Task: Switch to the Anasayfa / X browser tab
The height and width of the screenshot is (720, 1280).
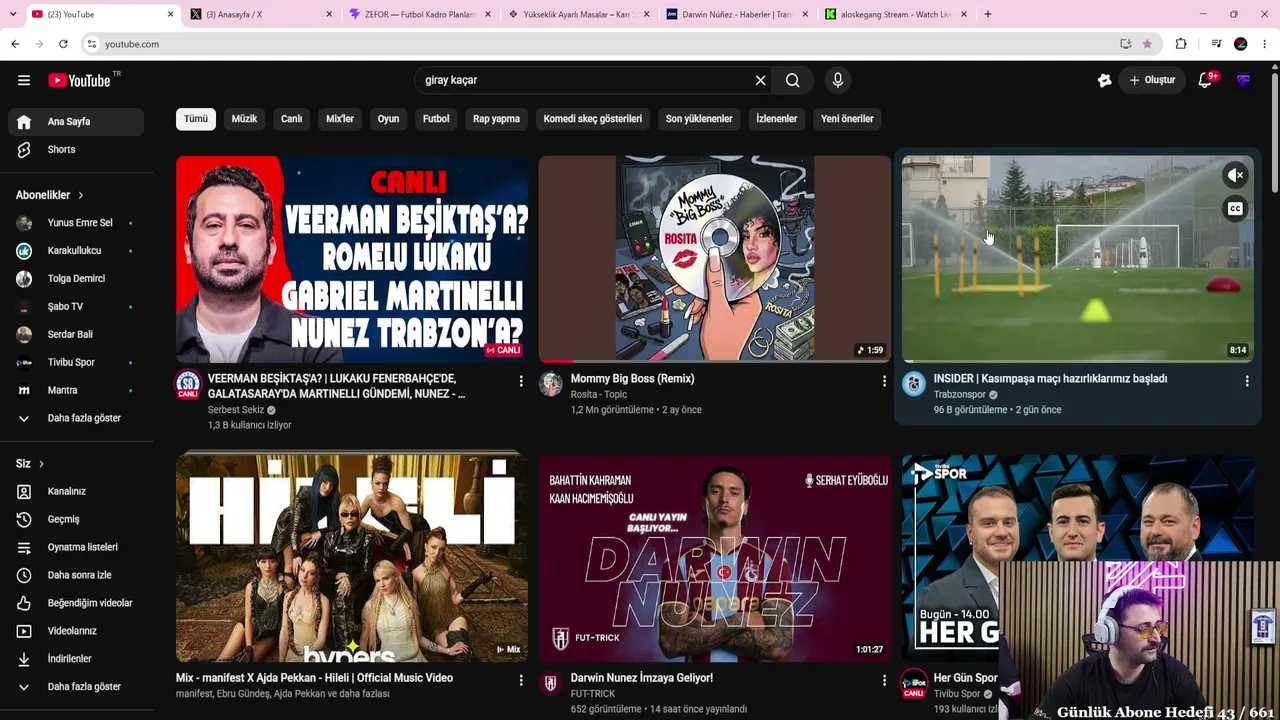Action: point(259,14)
